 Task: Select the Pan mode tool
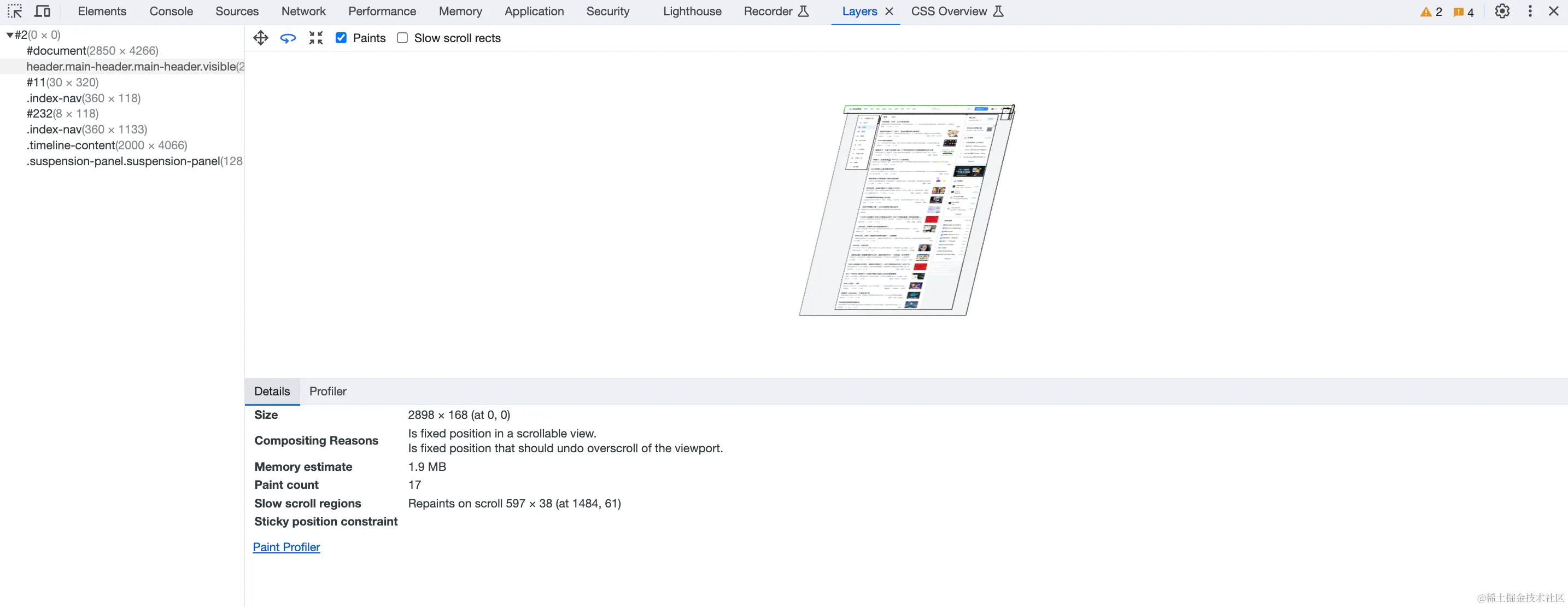click(261, 38)
